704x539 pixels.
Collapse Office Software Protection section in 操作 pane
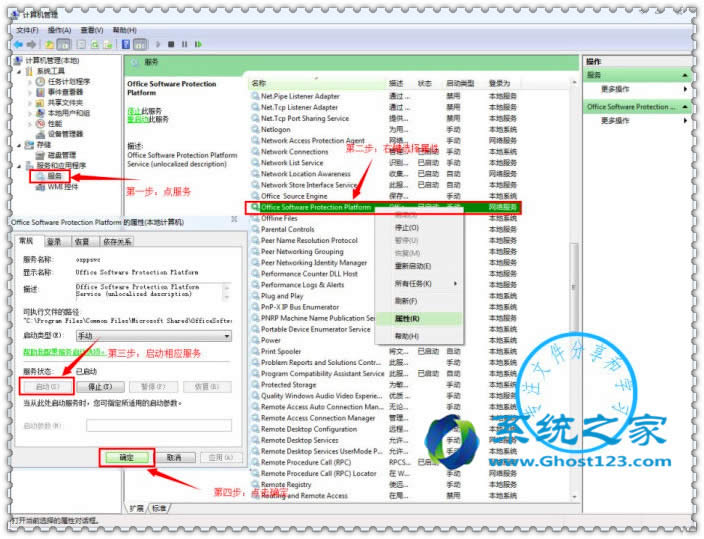[685, 107]
